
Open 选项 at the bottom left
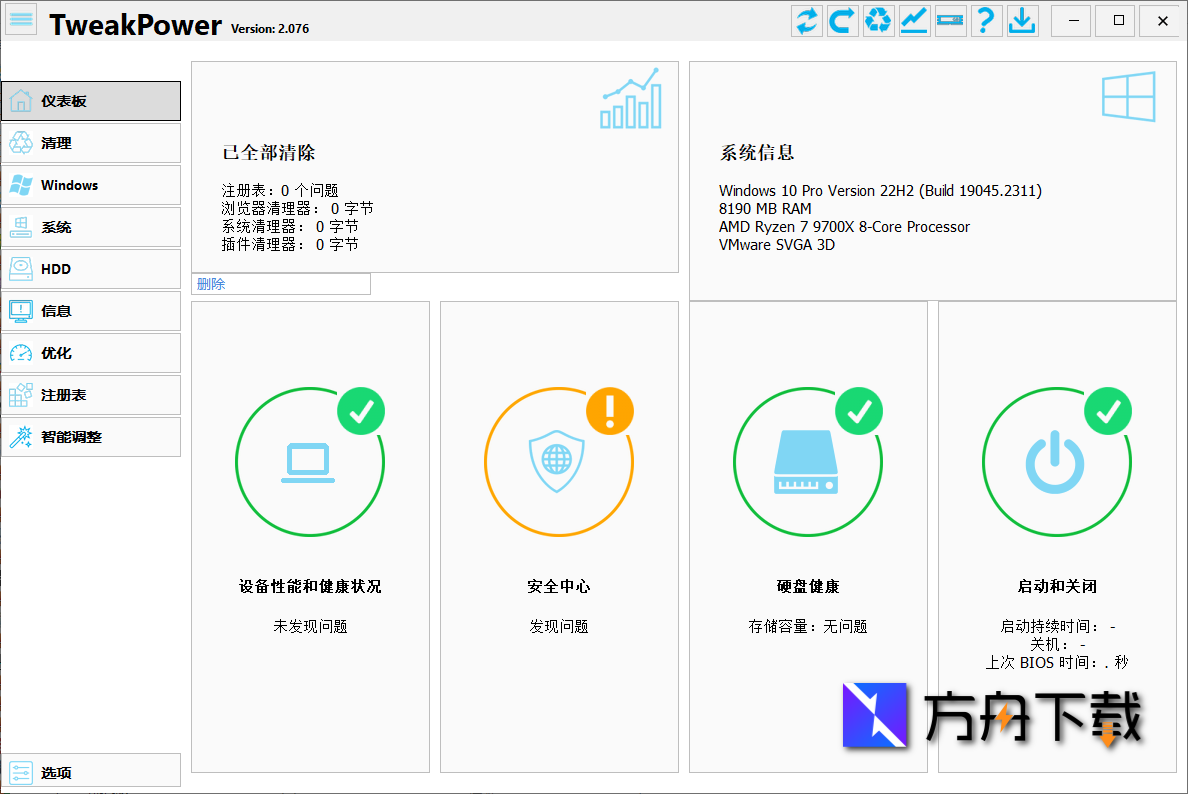point(90,770)
